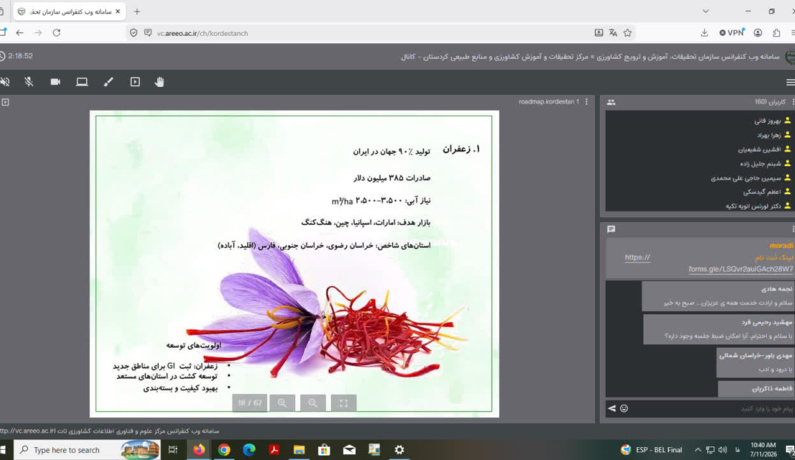Show hidden system tray icons

click(x=698, y=450)
